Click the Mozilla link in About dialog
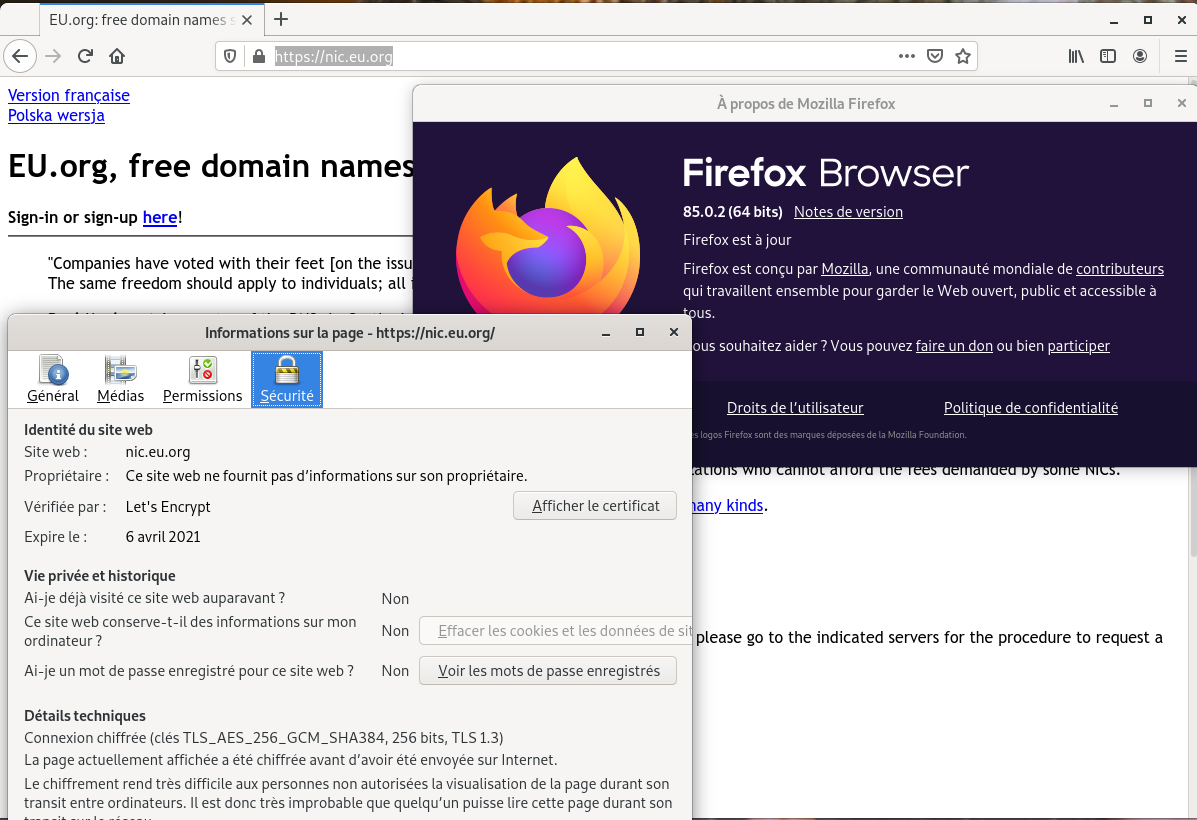 point(844,269)
